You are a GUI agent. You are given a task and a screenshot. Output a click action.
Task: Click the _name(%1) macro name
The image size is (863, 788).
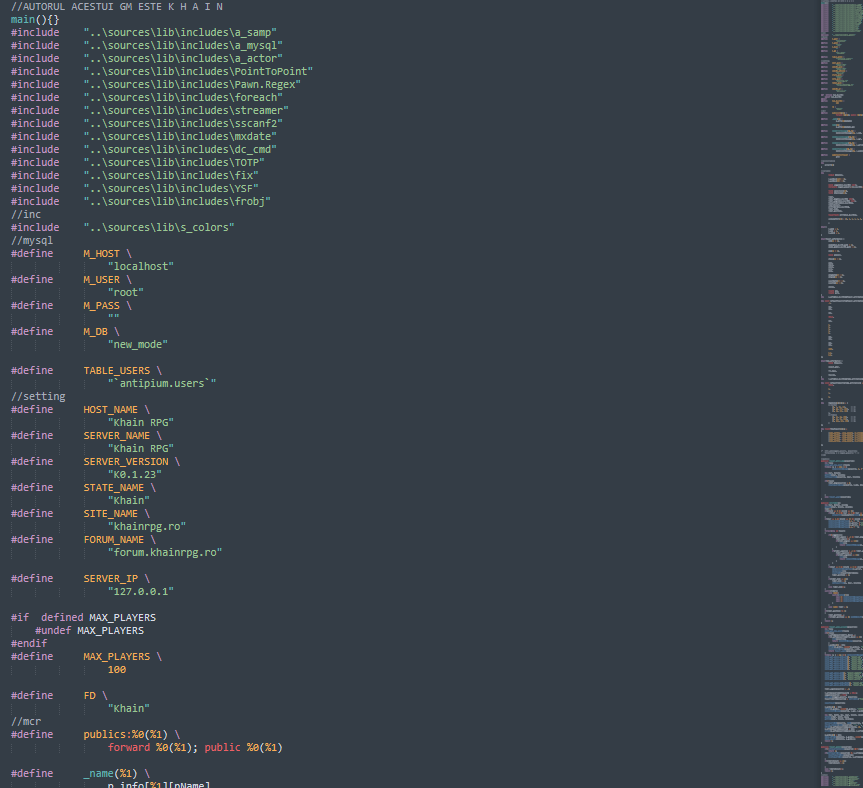coord(111,774)
